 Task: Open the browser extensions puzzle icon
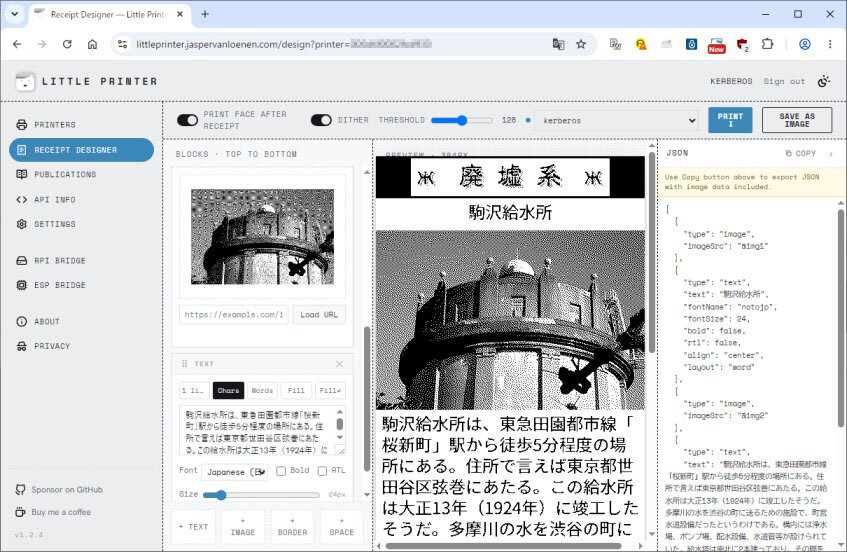click(768, 44)
